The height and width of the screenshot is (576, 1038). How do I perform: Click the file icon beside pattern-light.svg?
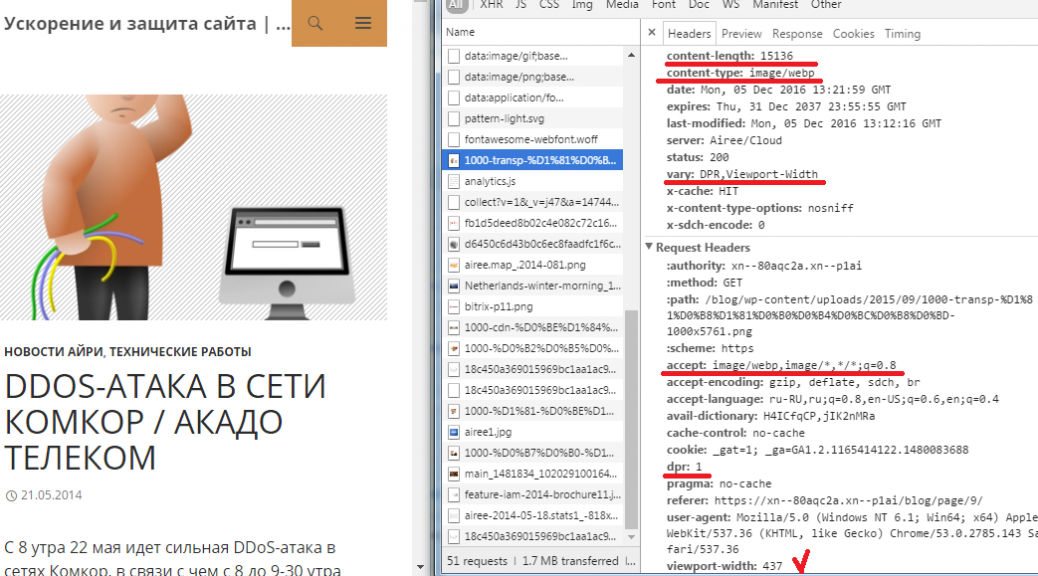tap(454, 118)
